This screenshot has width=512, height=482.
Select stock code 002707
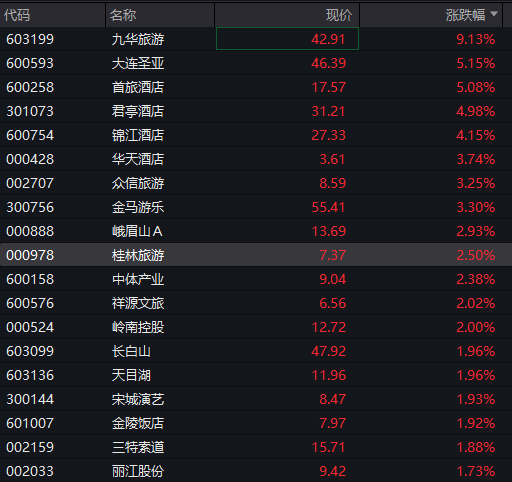click(x=30, y=183)
